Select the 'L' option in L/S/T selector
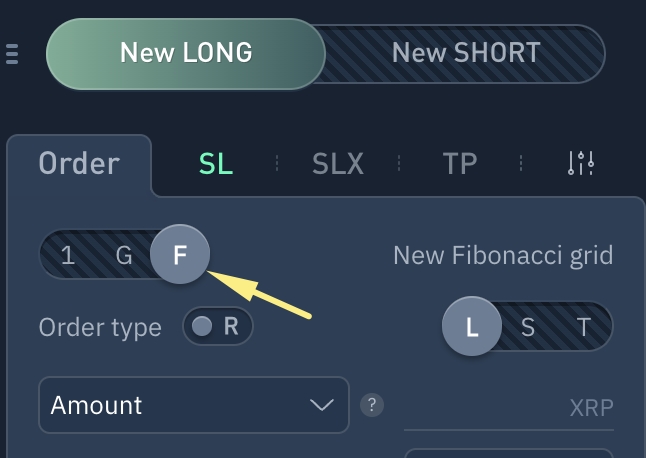This screenshot has width=646, height=458. pos(472,326)
